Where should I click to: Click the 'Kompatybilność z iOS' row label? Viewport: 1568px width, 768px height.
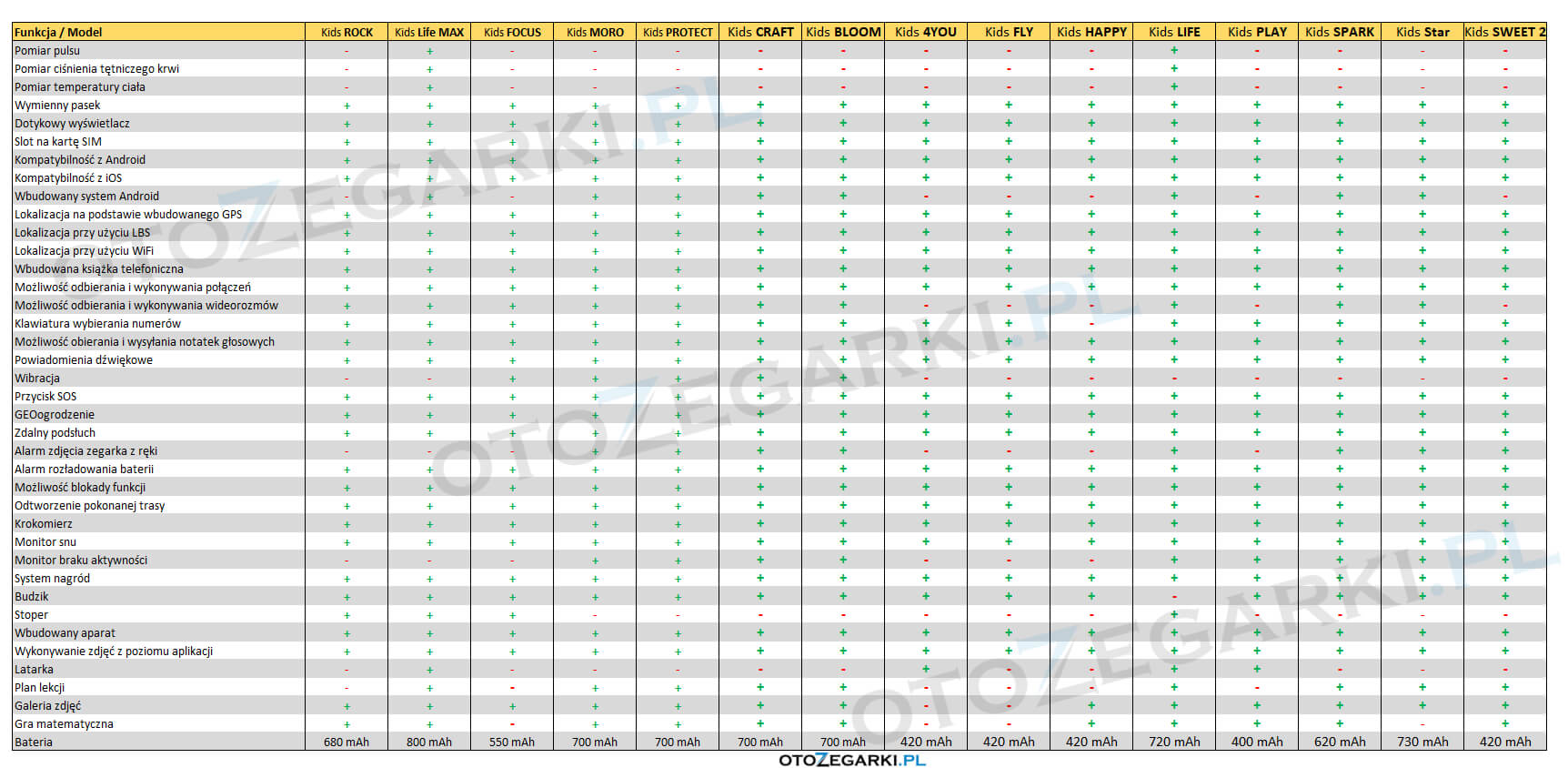point(68,178)
